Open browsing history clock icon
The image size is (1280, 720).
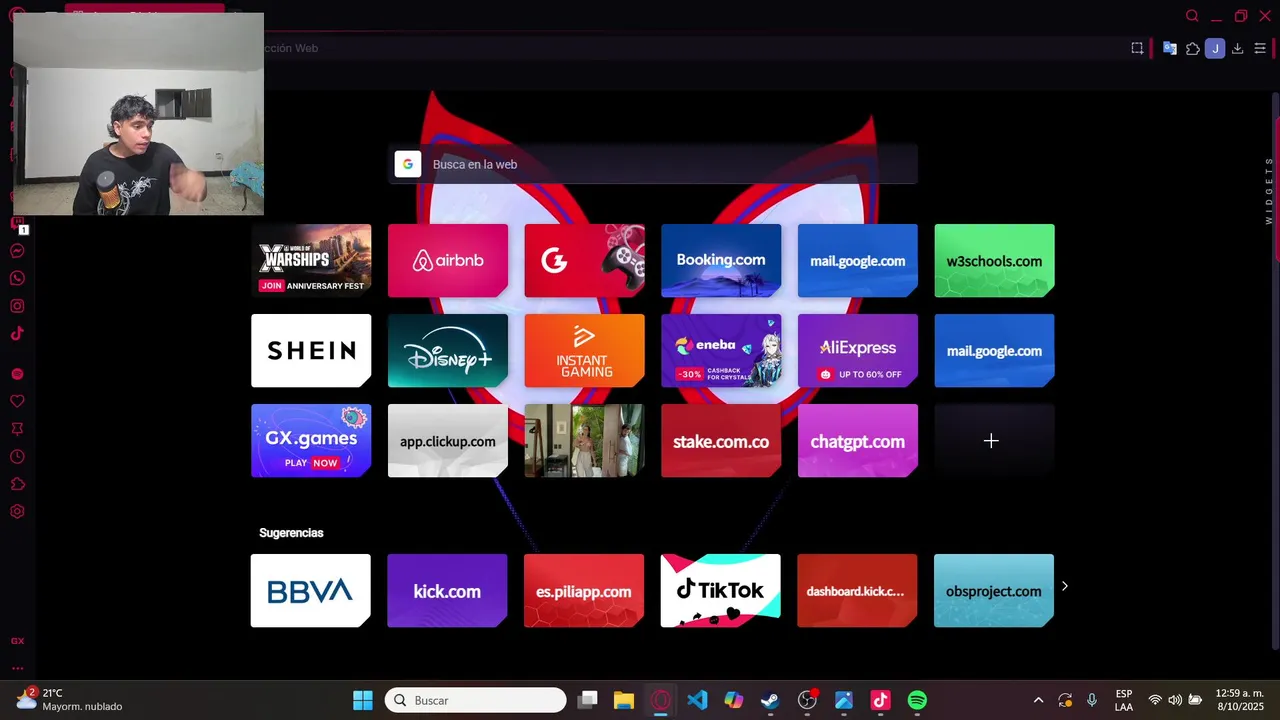pyautogui.click(x=17, y=457)
